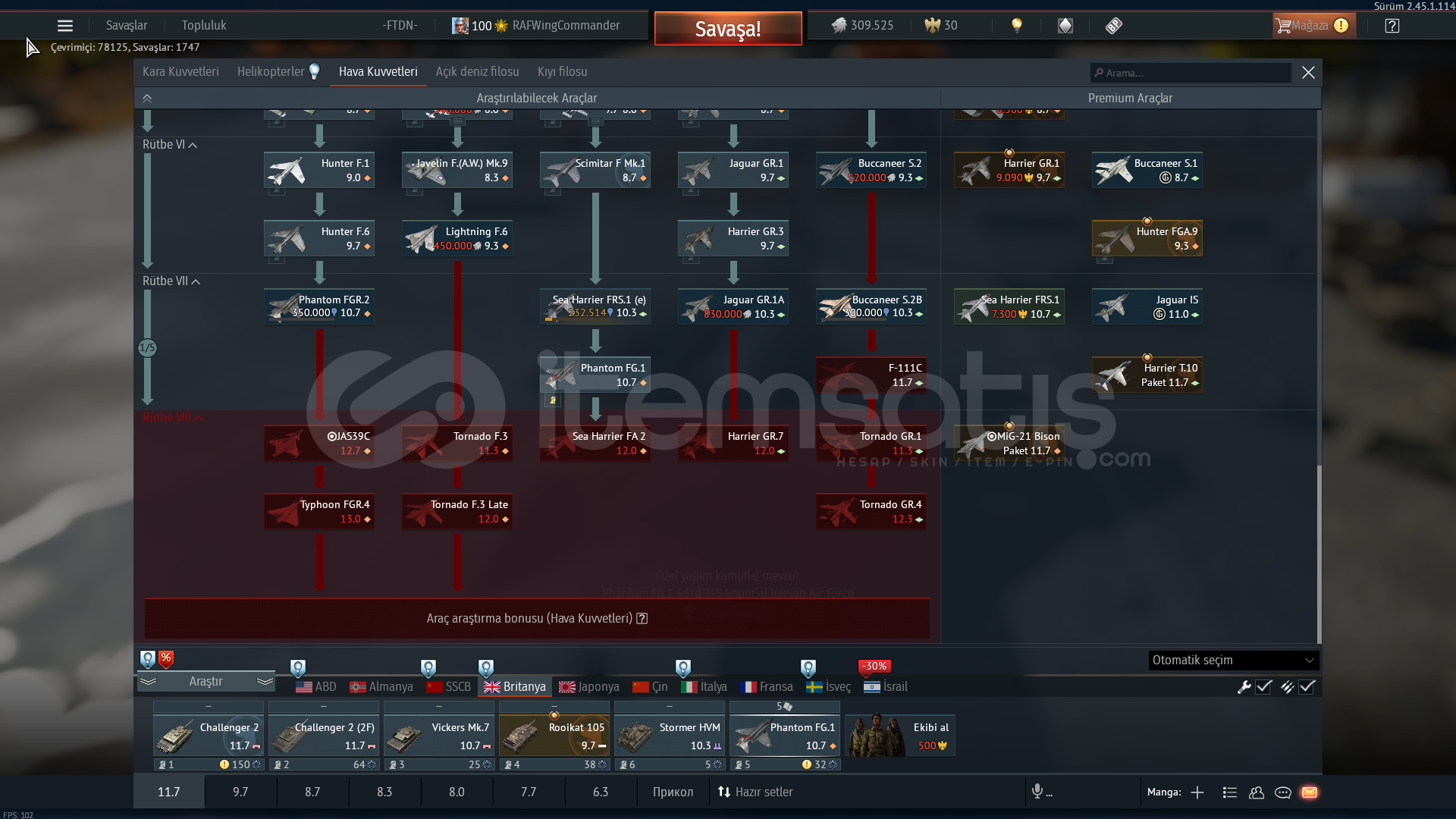Select the Прикол preset button
1456x819 pixels.
tap(673, 792)
